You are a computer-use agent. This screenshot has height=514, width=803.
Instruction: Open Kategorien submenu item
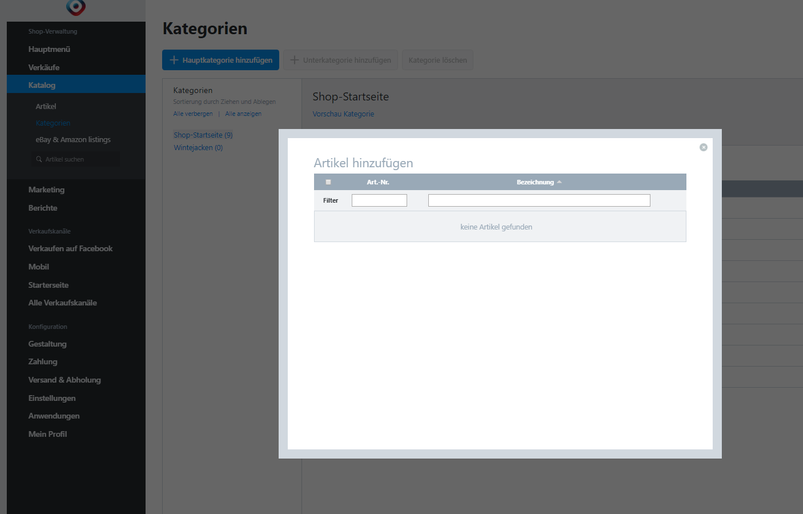(53, 123)
